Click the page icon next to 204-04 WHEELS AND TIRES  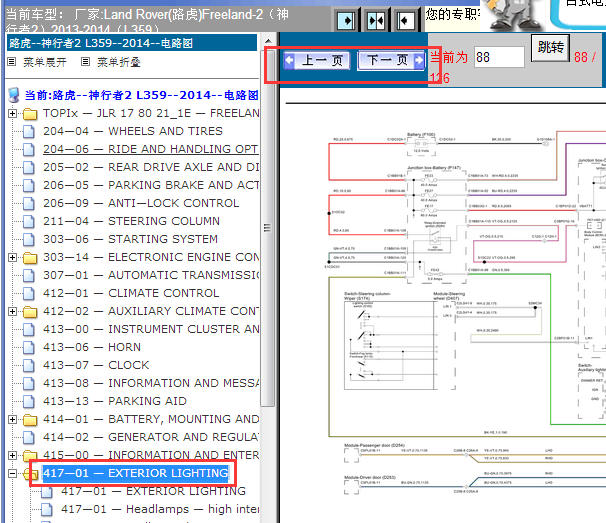click(29, 131)
